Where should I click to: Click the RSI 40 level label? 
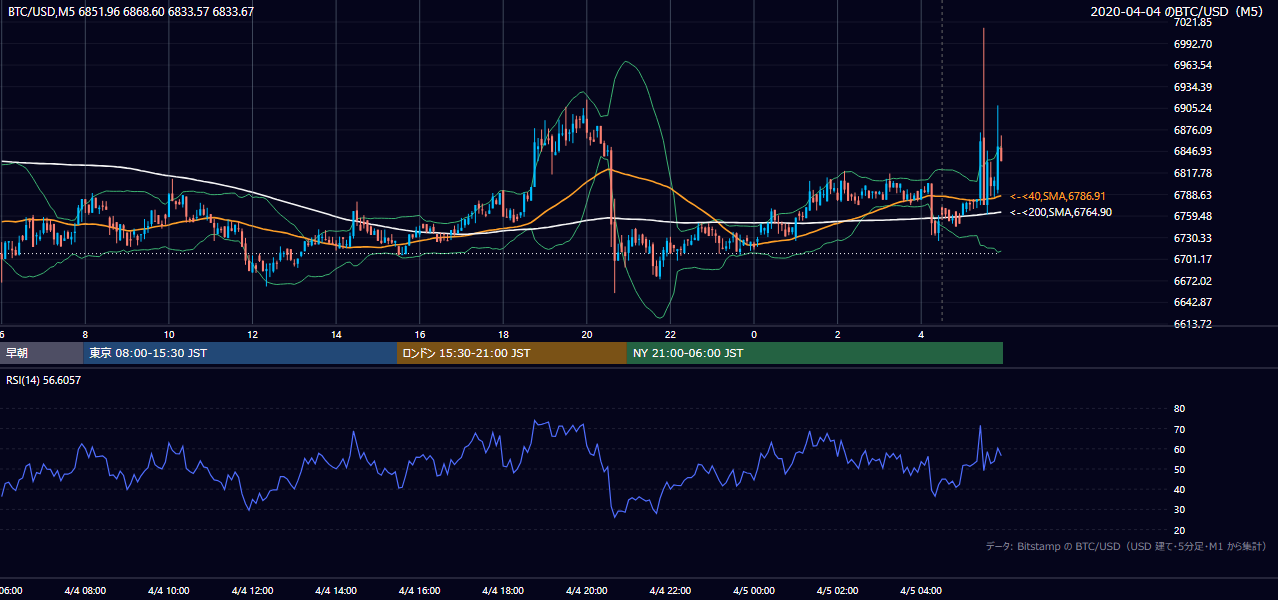pos(1179,489)
